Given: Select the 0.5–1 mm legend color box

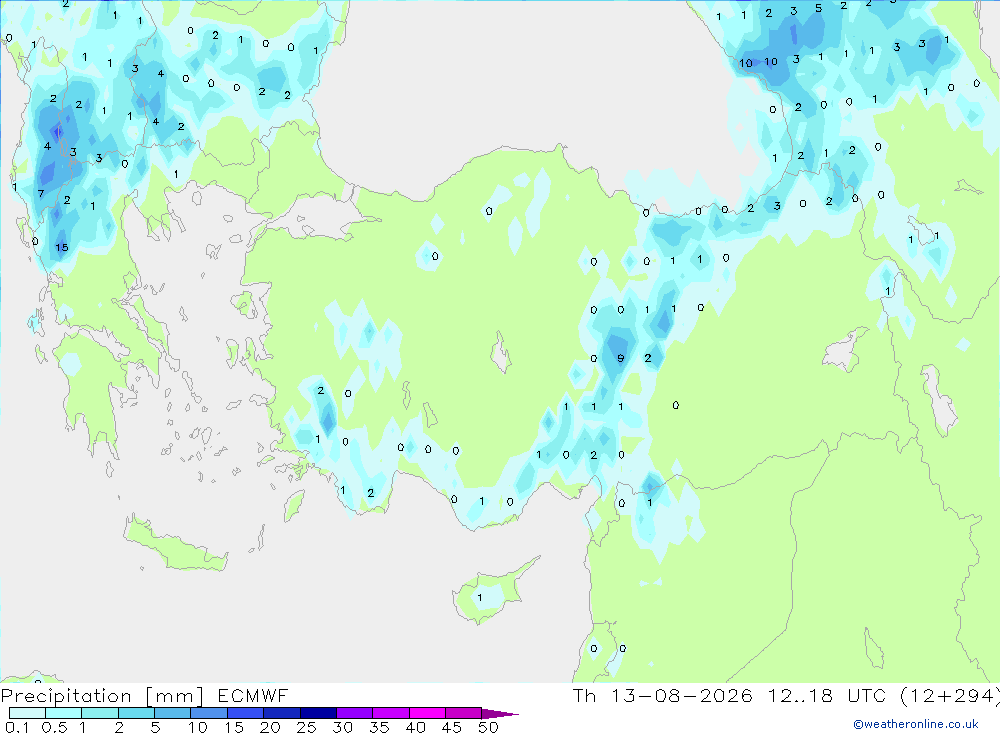Looking at the screenshot, I should coord(63,713).
